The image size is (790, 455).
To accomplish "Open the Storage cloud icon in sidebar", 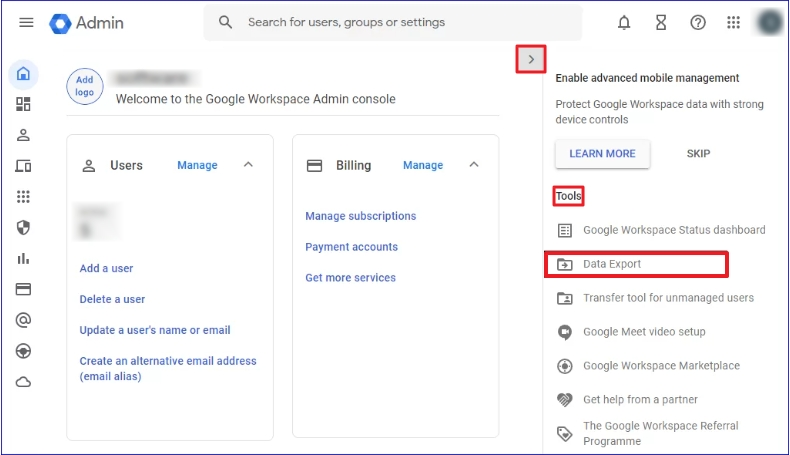I will (23, 382).
